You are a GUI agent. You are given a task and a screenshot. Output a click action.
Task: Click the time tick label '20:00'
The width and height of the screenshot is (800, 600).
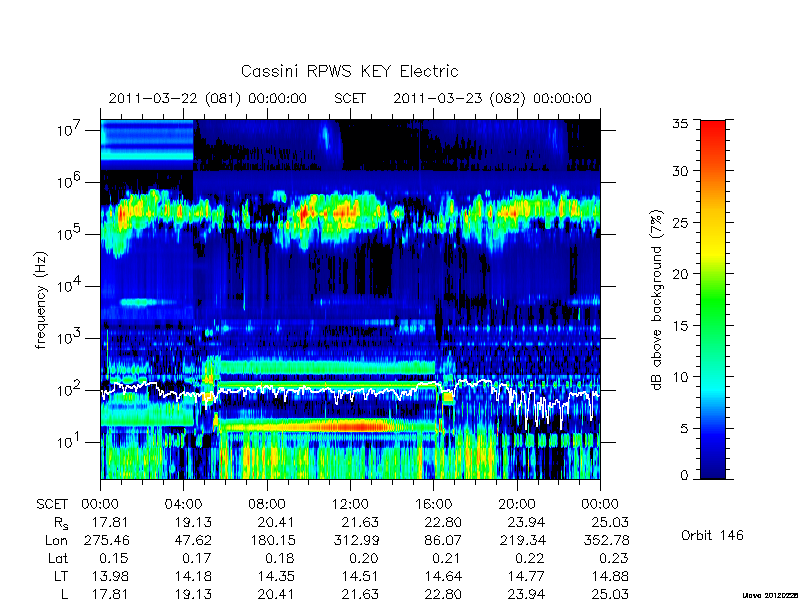517,504
